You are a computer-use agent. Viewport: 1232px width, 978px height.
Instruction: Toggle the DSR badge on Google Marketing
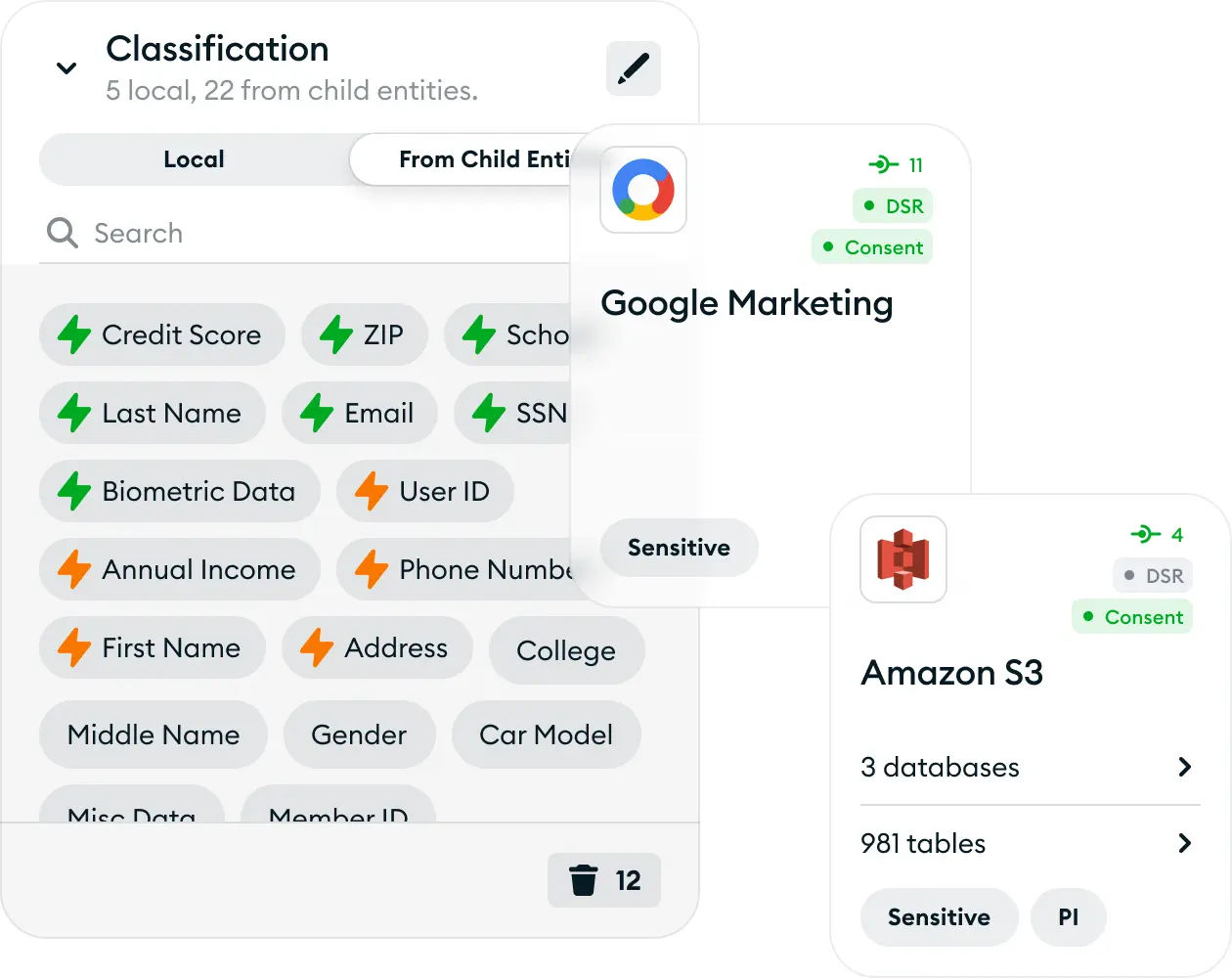[x=894, y=206]
